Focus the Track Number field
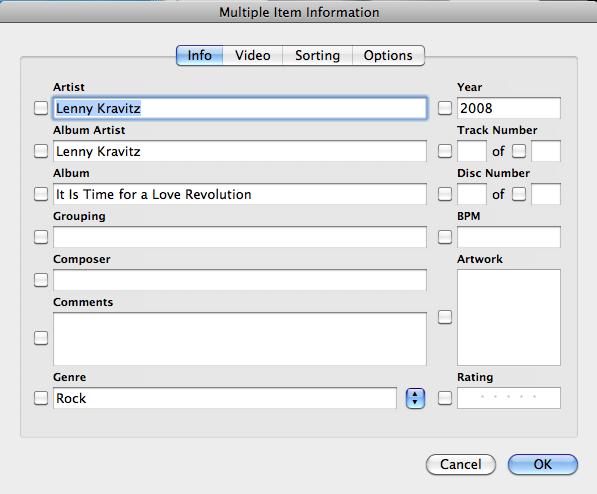This screenshot has height=494, width=597. point(472,151)
